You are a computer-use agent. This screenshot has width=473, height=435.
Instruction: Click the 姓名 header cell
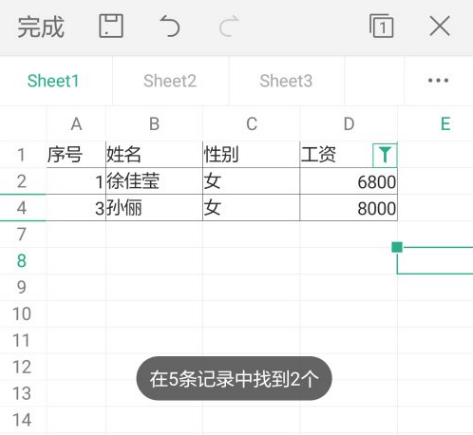click(154, 155)
